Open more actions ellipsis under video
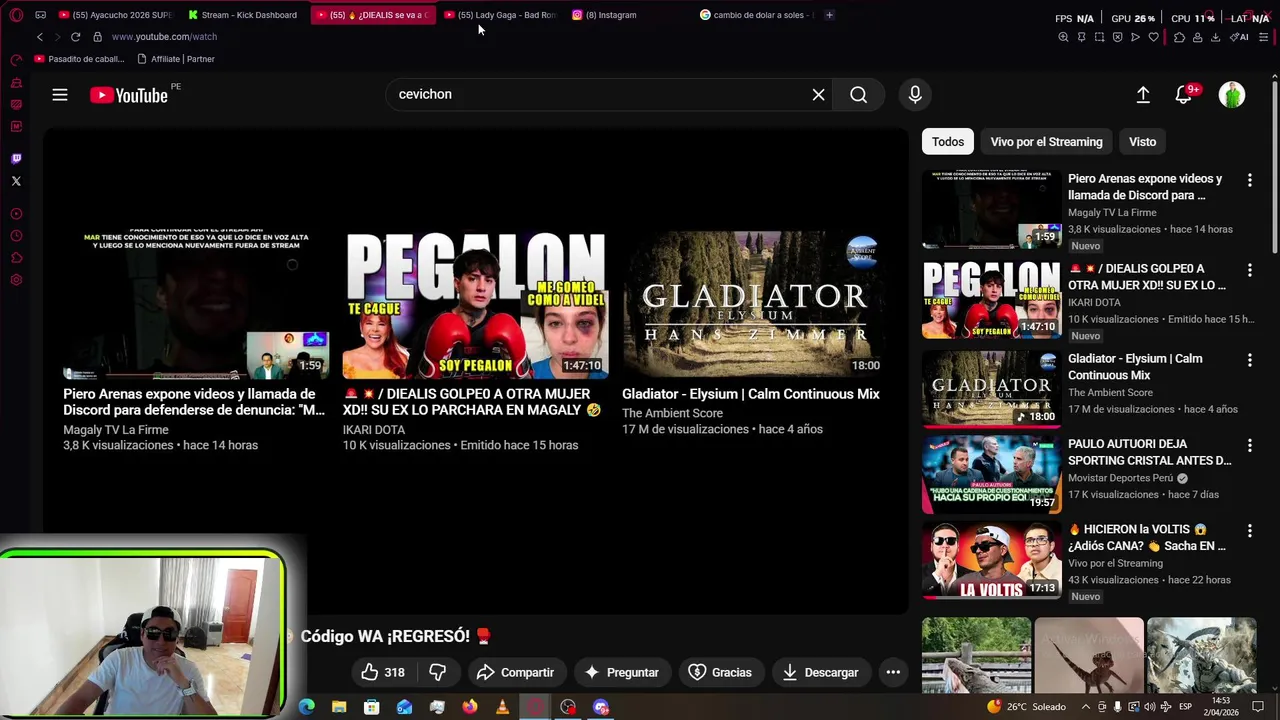 click(893, 672)
